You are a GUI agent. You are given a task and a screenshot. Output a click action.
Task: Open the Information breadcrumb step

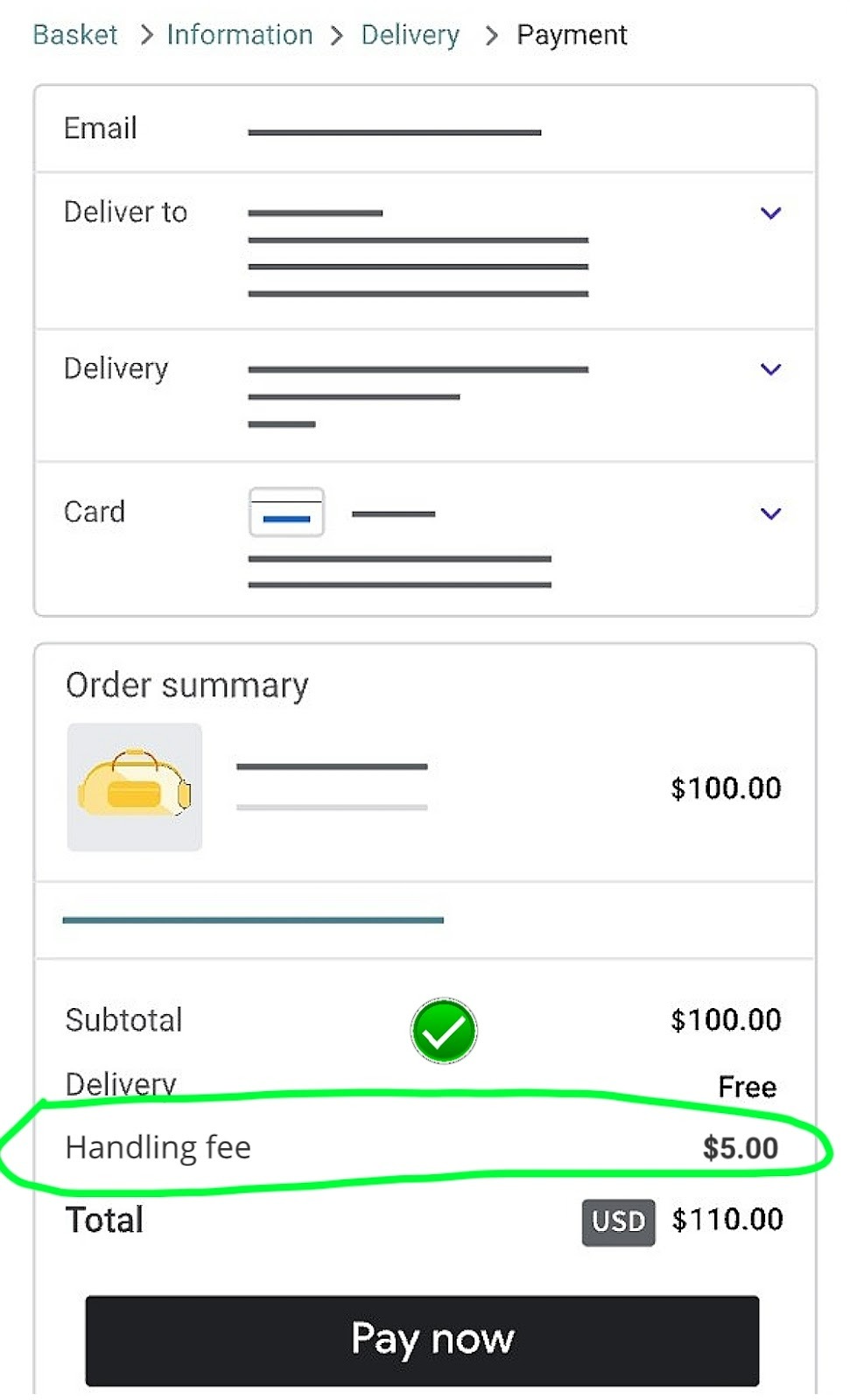tap(239, 35)
